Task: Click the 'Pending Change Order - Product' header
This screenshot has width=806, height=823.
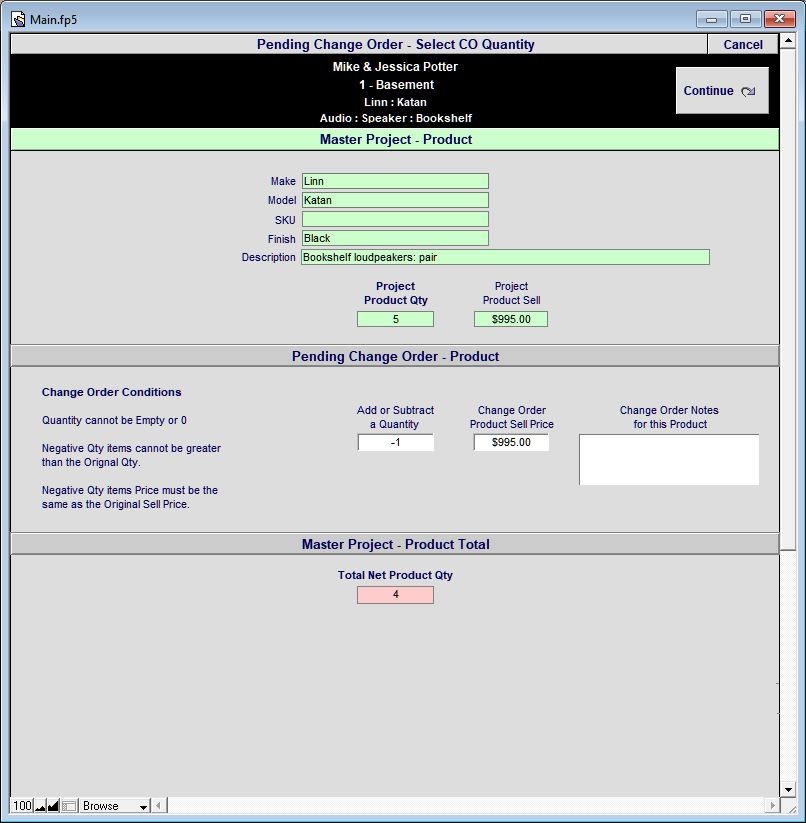Action: 395,356
